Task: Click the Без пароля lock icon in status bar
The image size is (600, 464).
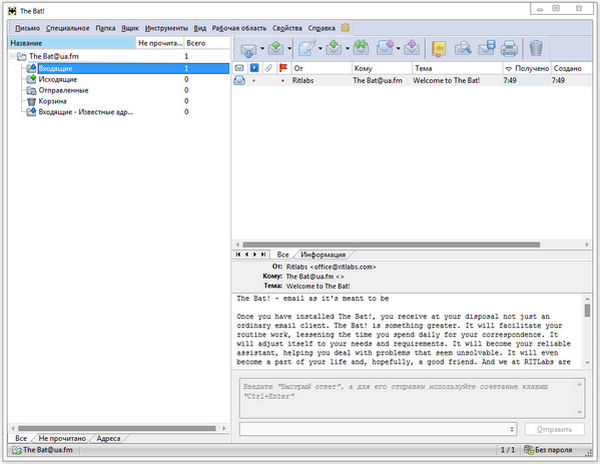Action: 529,450
